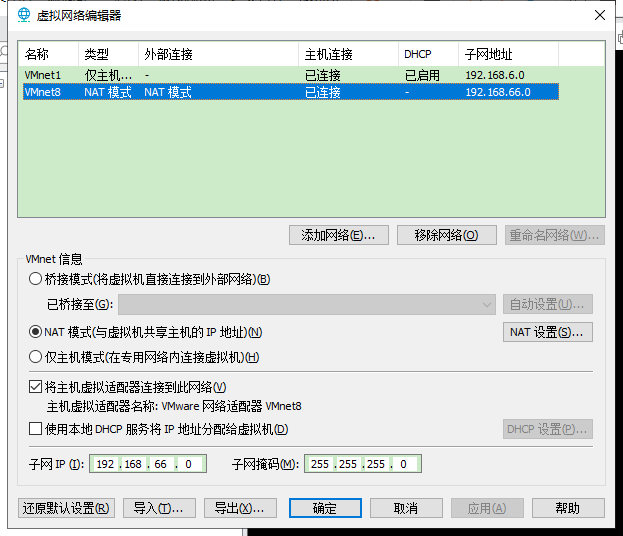Image resolution: width=623 pixels, height=536 pixels.
Task: Click last octet 0 of 子网掩码
Action: point(403,464)
